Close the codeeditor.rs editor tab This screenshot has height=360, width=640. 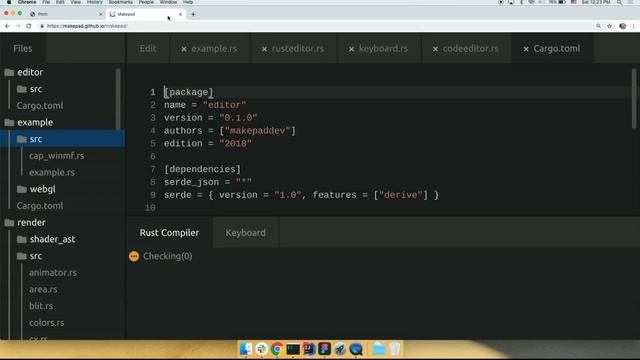pyautogui.click(x=436, y=49)
